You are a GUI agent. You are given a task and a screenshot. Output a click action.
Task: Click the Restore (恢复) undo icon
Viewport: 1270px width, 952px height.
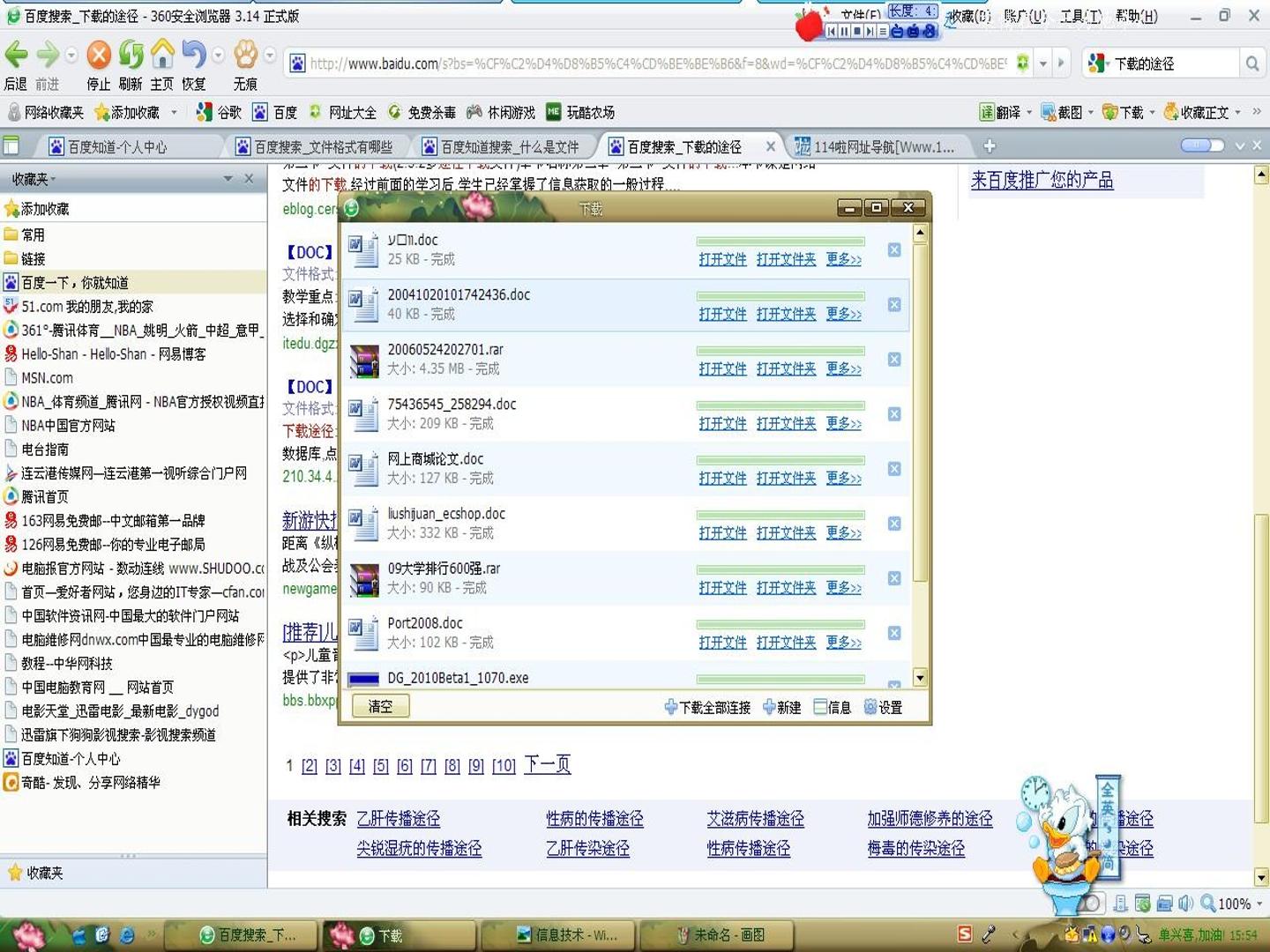pyautogui.click(x=193, y=55)
